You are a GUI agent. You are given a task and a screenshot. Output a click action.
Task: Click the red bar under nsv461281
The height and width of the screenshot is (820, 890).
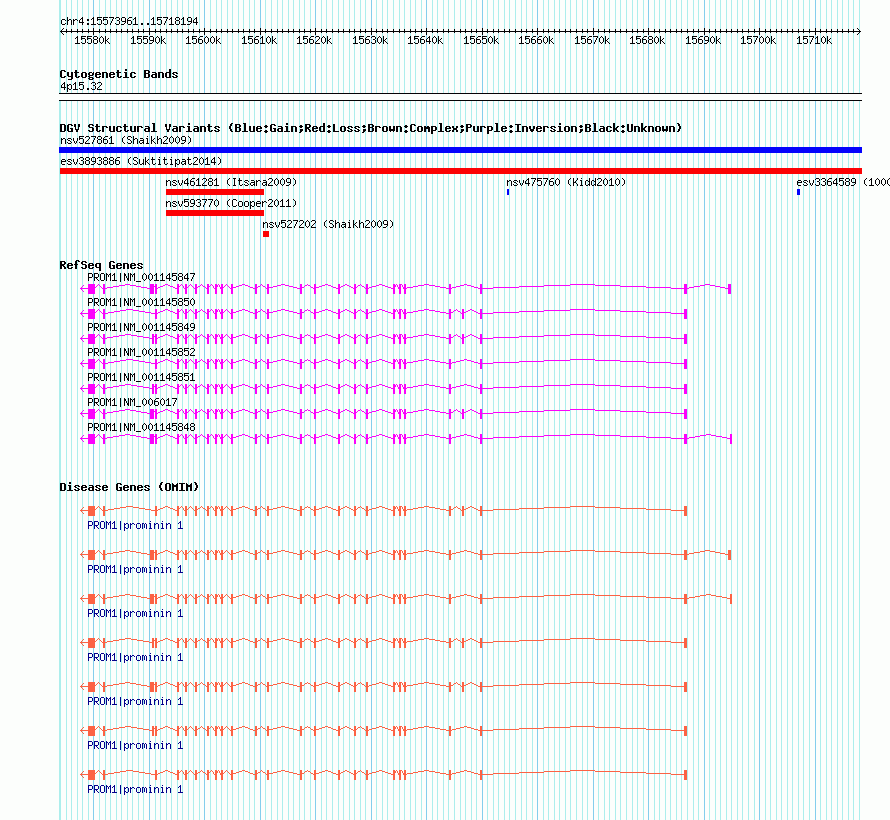(x=215, y=192)
